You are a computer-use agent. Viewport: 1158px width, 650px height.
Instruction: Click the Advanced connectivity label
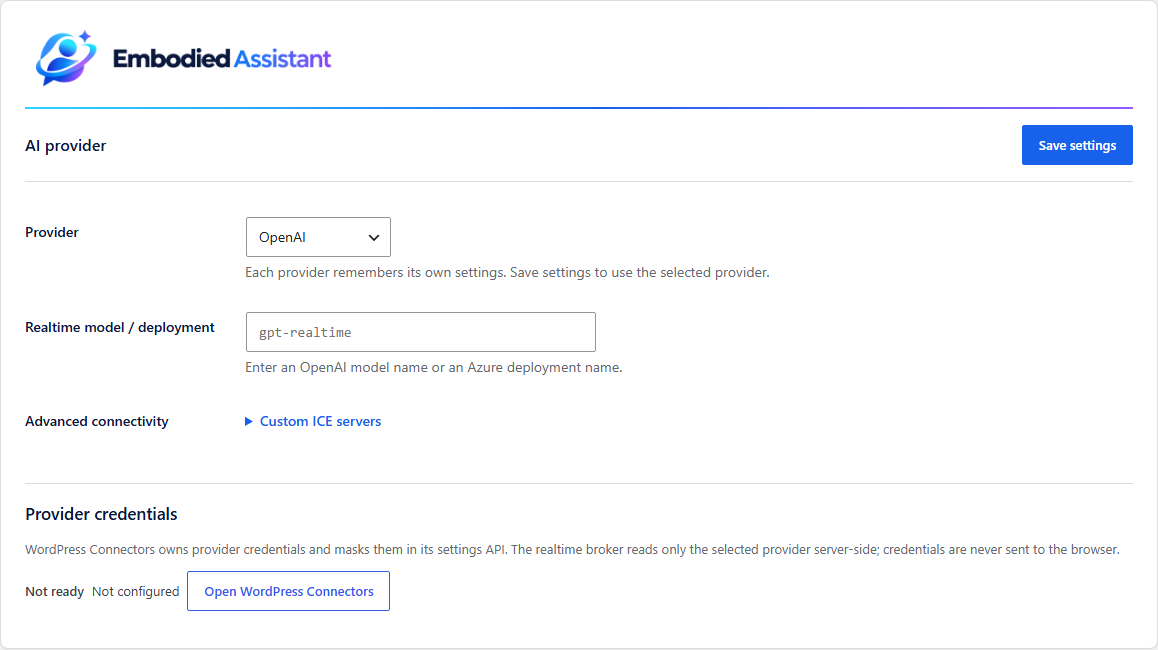pos(97,421)
